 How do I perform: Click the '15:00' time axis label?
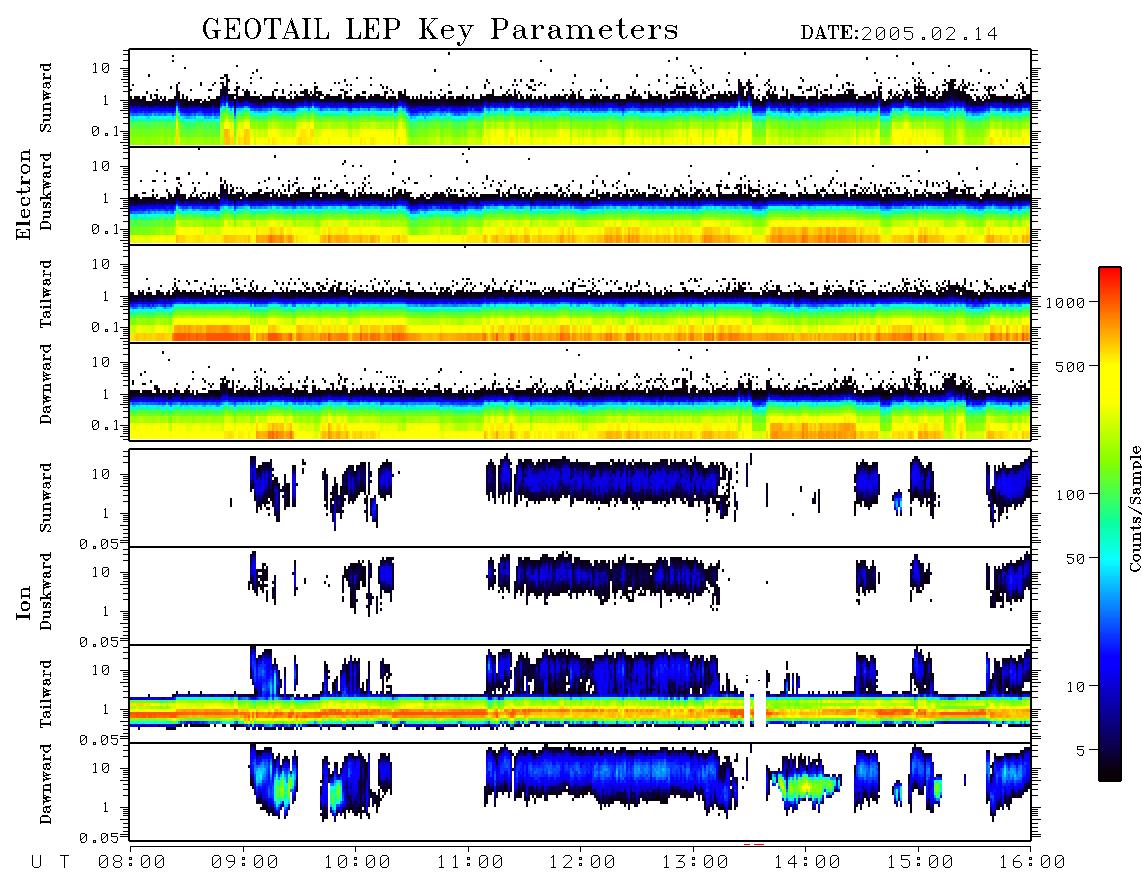(x=921, y=862)
